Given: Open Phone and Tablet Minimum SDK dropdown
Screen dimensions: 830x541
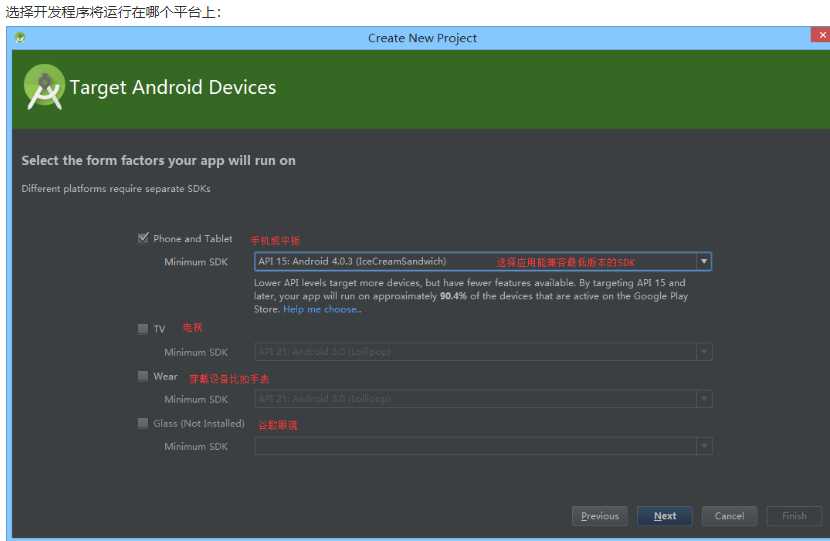Looking at the screenshot, I should point(483,262).
